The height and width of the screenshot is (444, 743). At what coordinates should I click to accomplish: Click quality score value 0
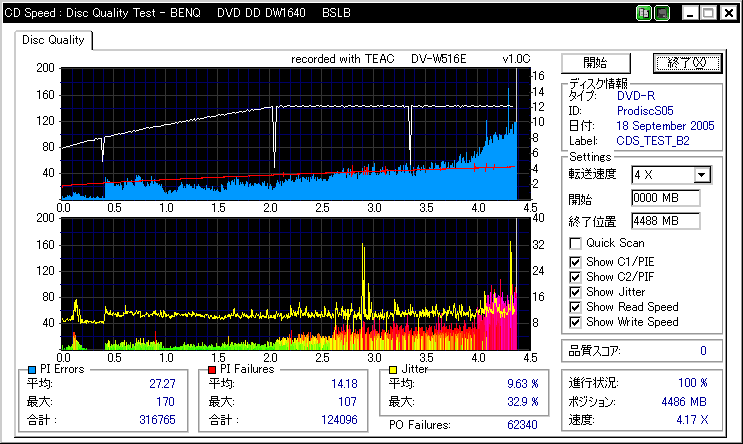tap(703, 351)
